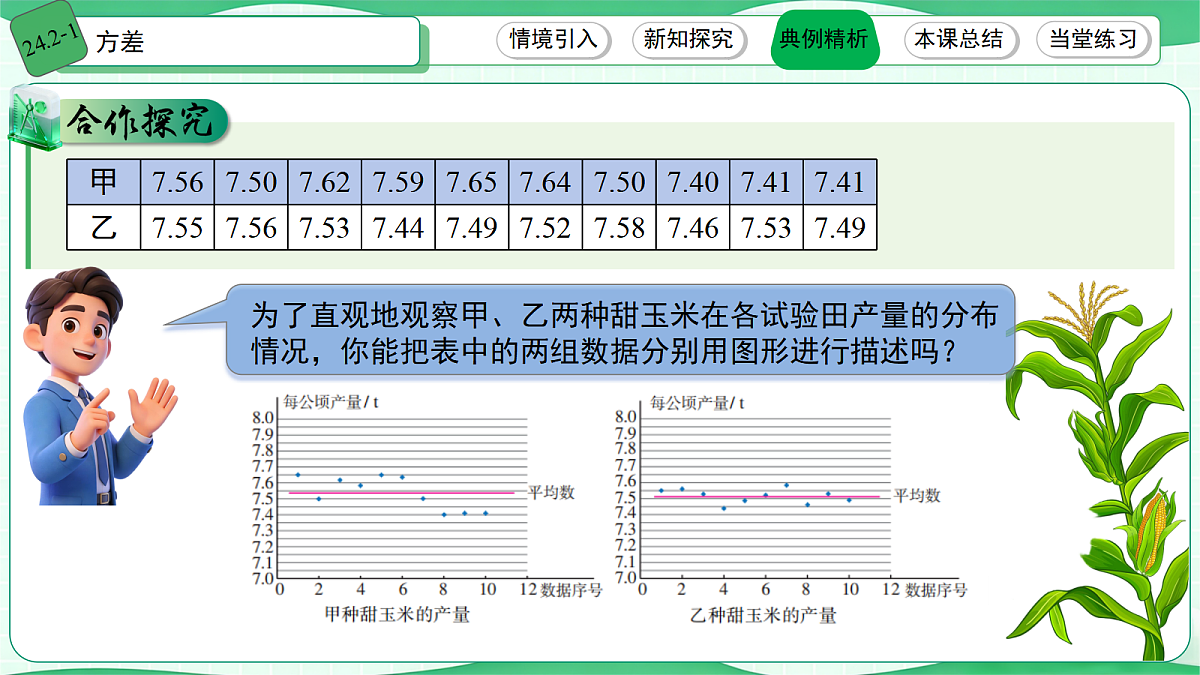The image size is (1200, 675).
Task: Click the 7.46 cell in the 乙 row
Action: pyautogui.click(x=693, y=228)
